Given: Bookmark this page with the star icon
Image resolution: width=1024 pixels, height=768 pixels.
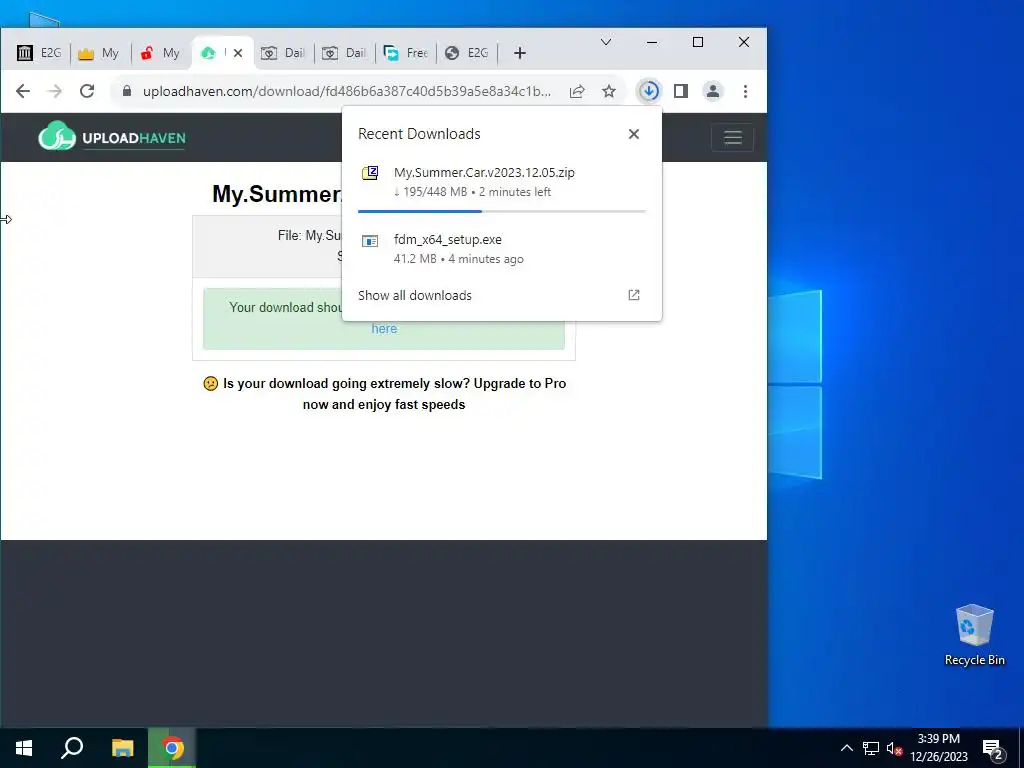Looking at the screenshot, I should click(x=609, y=91).
